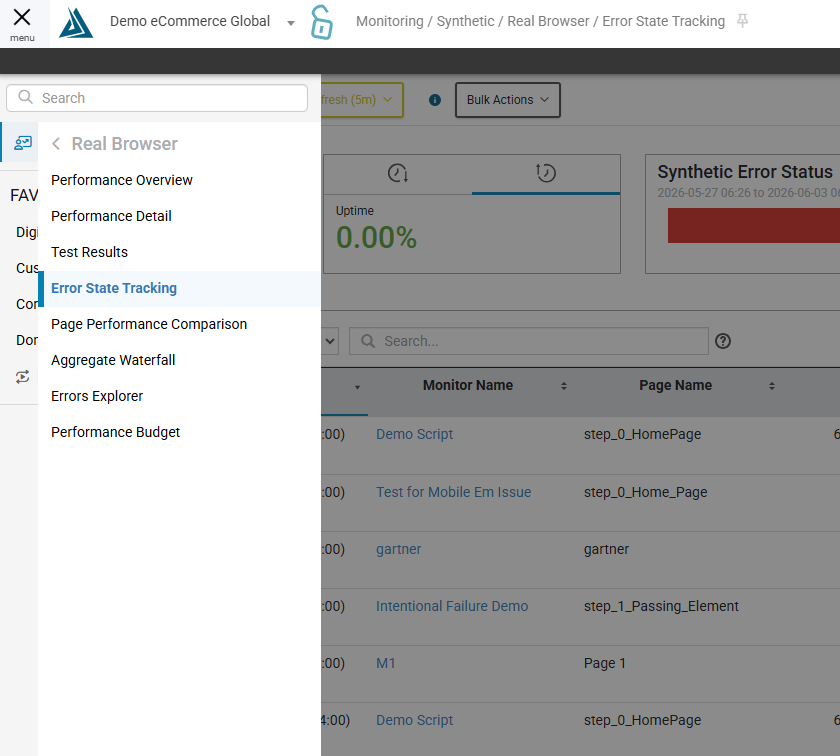Toggle sort arrow on first table column
The image size is (840, 756).
pyautogui.click(x=357, y=387)
